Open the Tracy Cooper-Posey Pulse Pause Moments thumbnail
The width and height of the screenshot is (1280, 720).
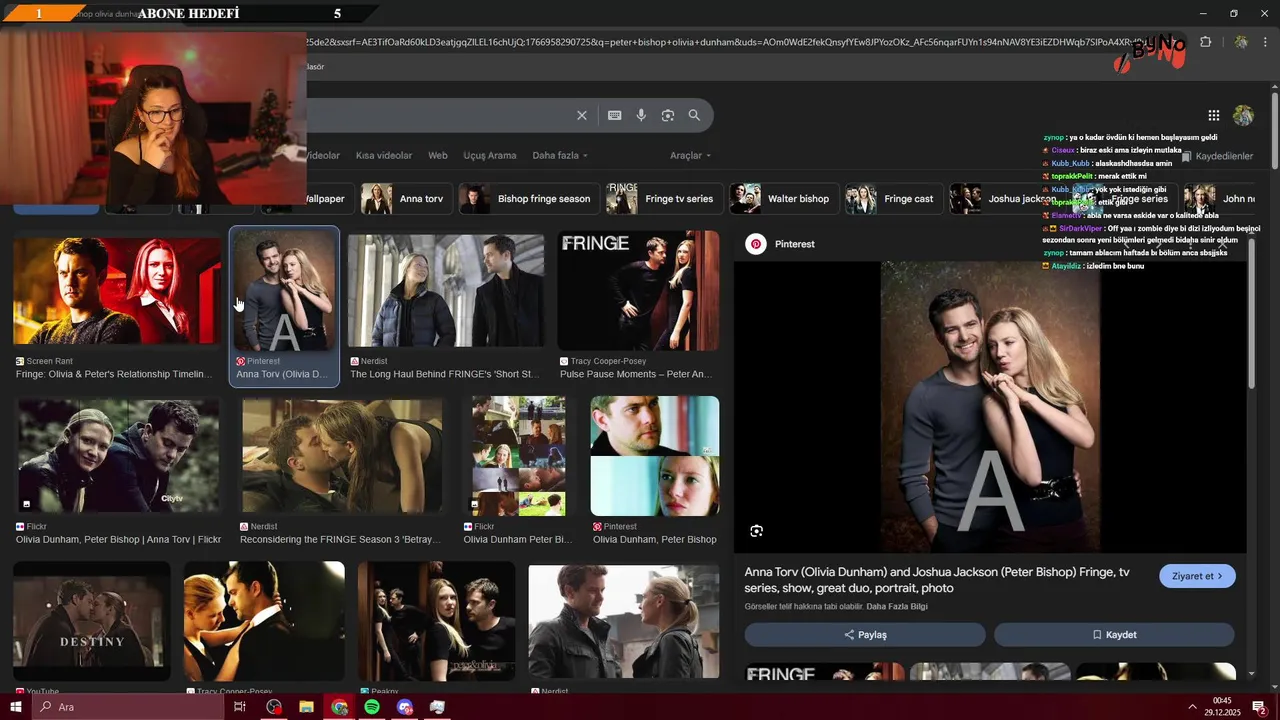tap(638, 291)
